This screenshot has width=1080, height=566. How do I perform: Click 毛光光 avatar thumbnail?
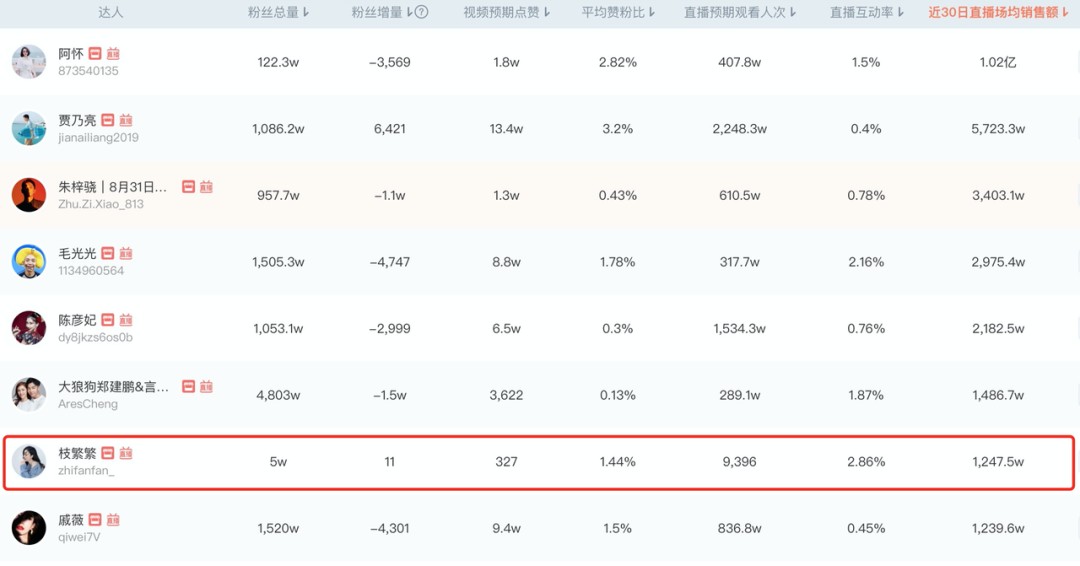coord(29,262)
